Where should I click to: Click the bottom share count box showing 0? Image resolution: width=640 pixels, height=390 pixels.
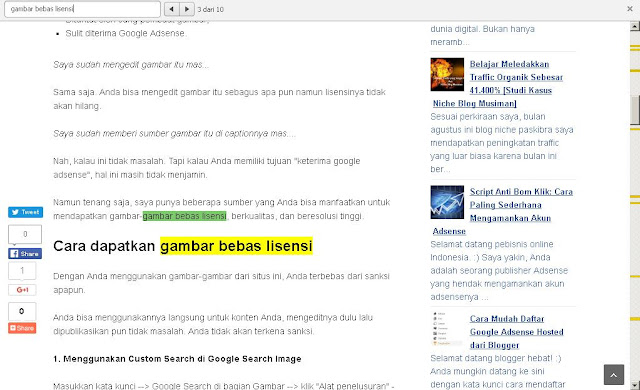click(x=22, y=311)
